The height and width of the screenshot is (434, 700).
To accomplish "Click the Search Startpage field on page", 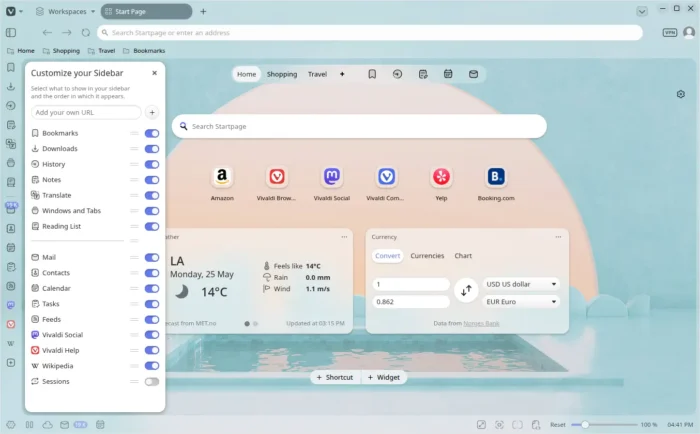I will coord(359,126).
